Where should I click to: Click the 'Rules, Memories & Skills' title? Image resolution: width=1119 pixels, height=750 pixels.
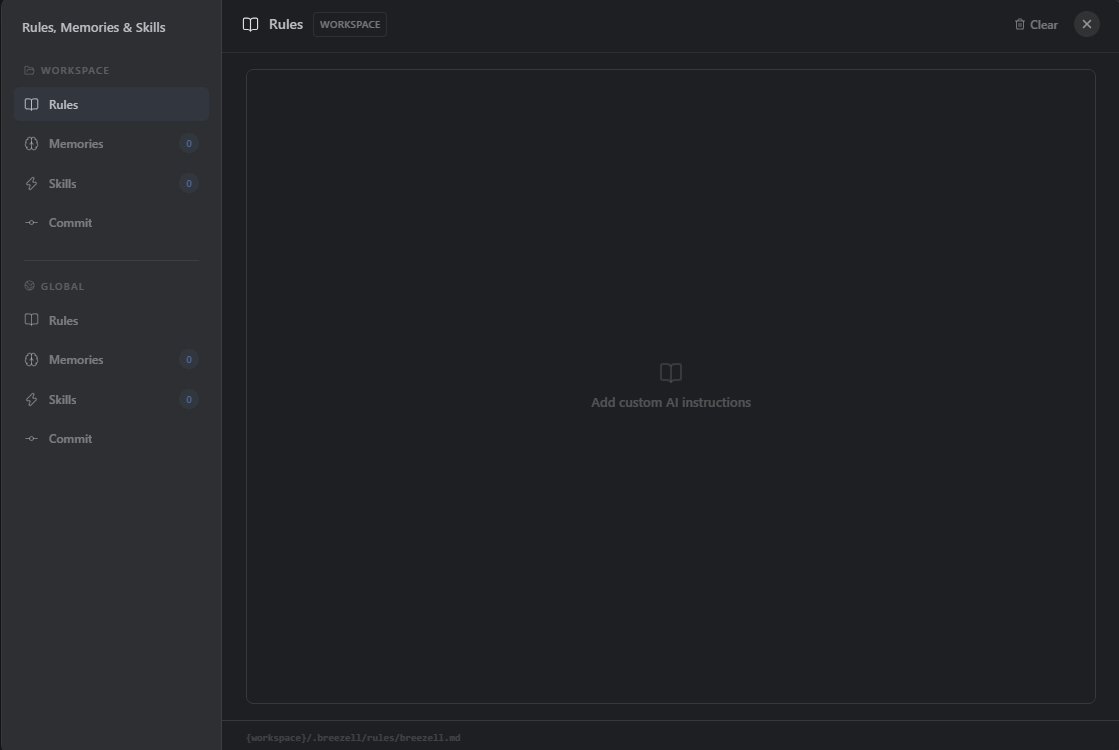pyautogui.click(x=93, y=27)
